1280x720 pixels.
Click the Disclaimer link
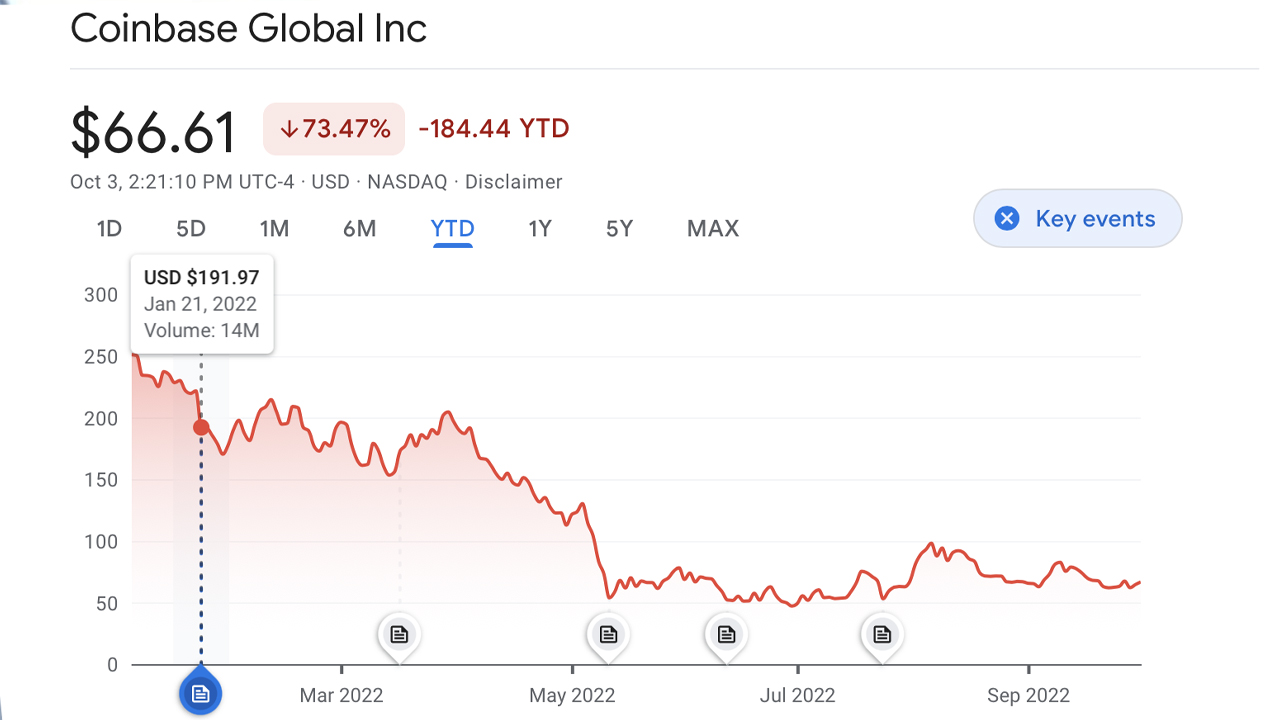click(x=513, y=182)
